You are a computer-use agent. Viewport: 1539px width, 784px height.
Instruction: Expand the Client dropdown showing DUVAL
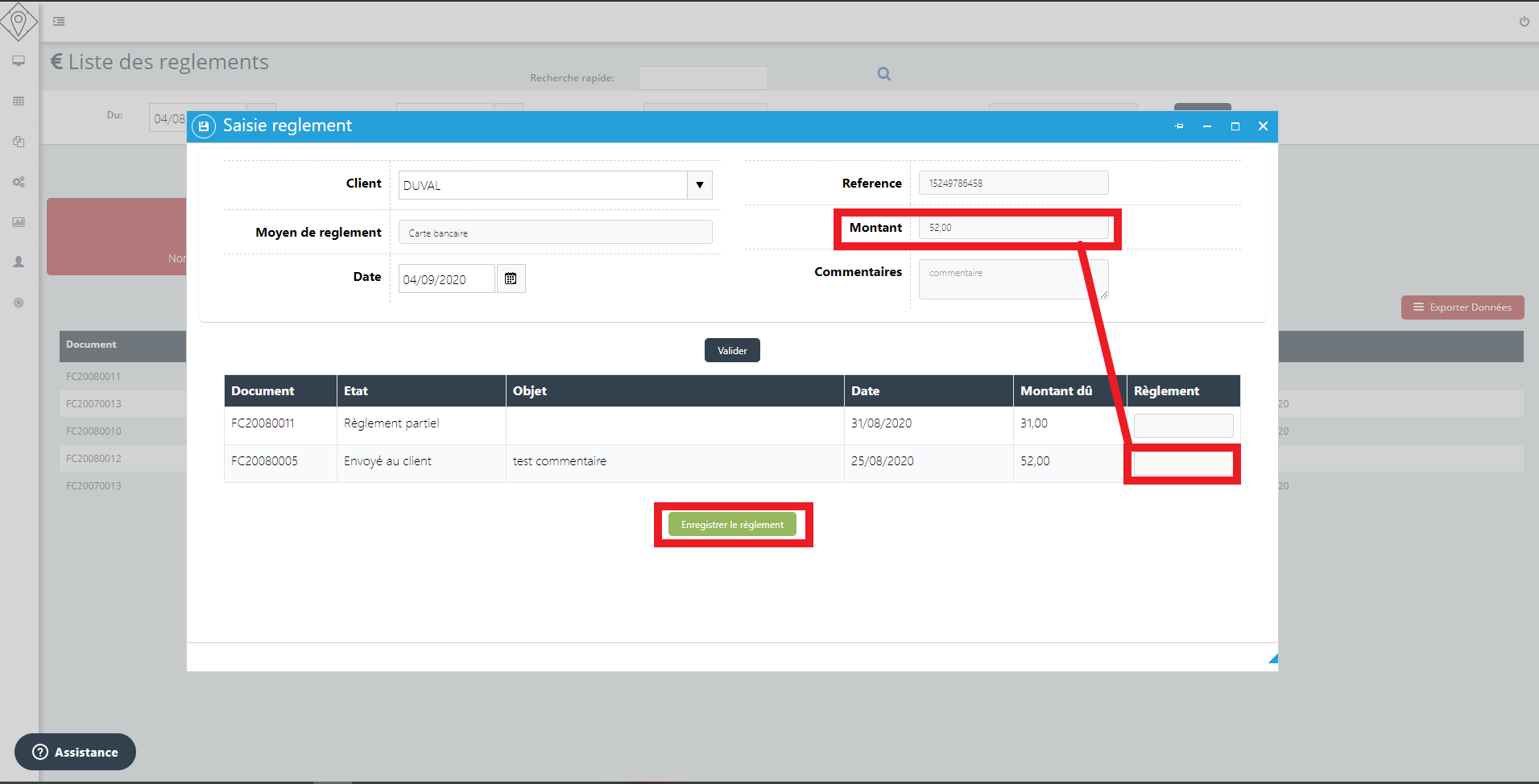tap(699, 185)
